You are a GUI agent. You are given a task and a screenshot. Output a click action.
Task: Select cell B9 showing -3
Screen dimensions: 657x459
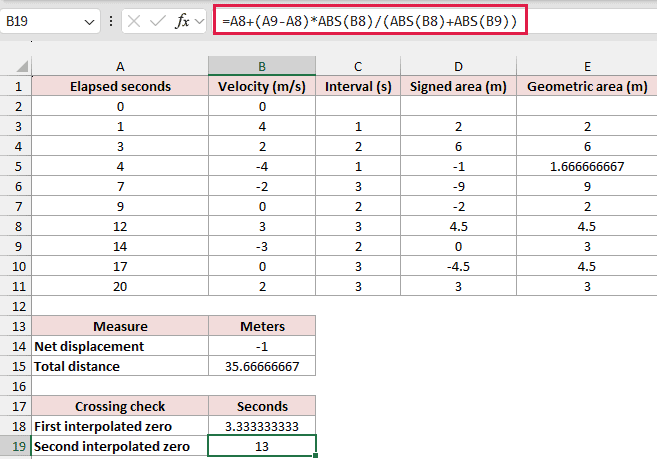point(262,246)
